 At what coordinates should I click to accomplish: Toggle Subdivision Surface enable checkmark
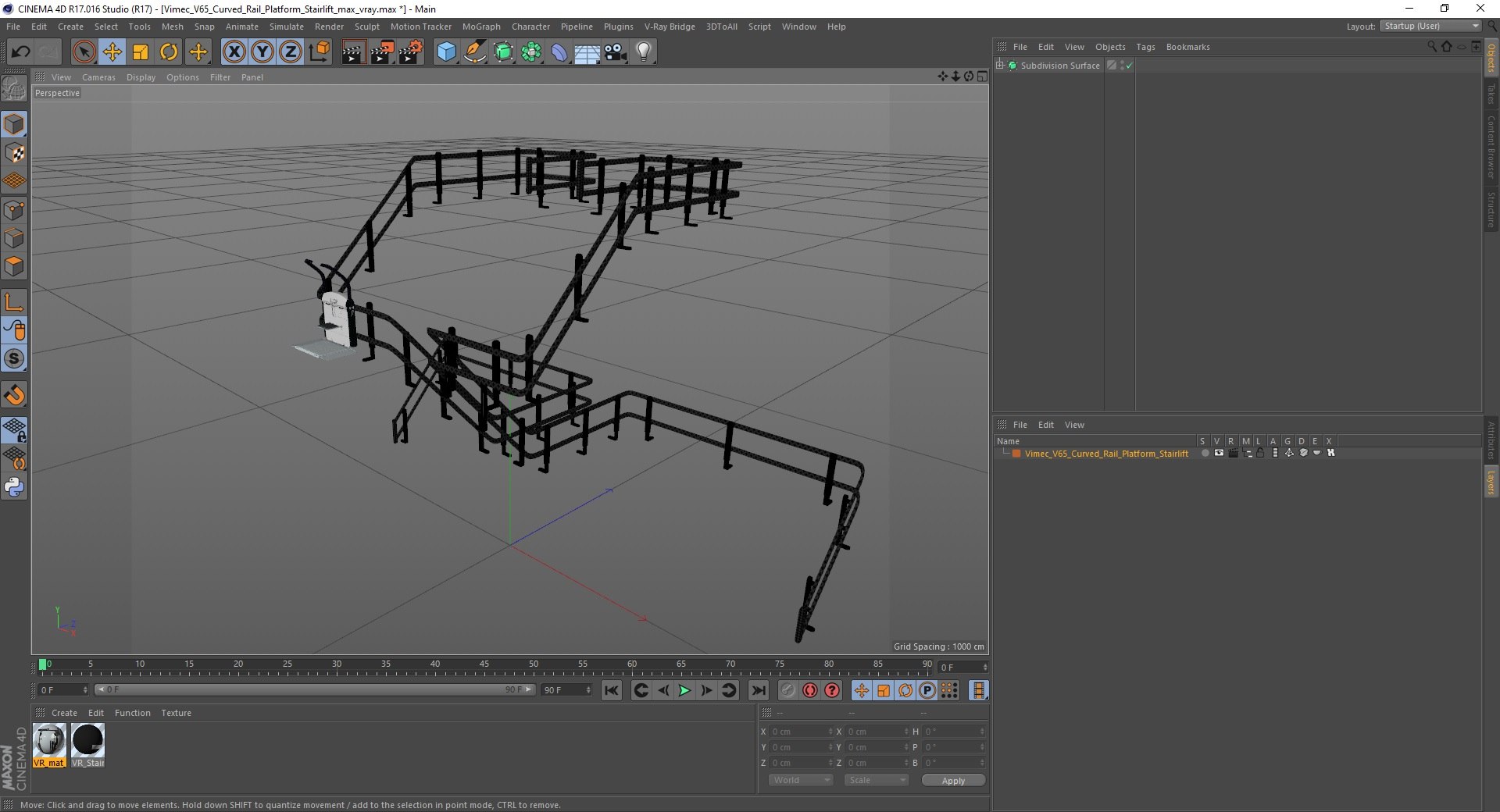click(1129, 66)
